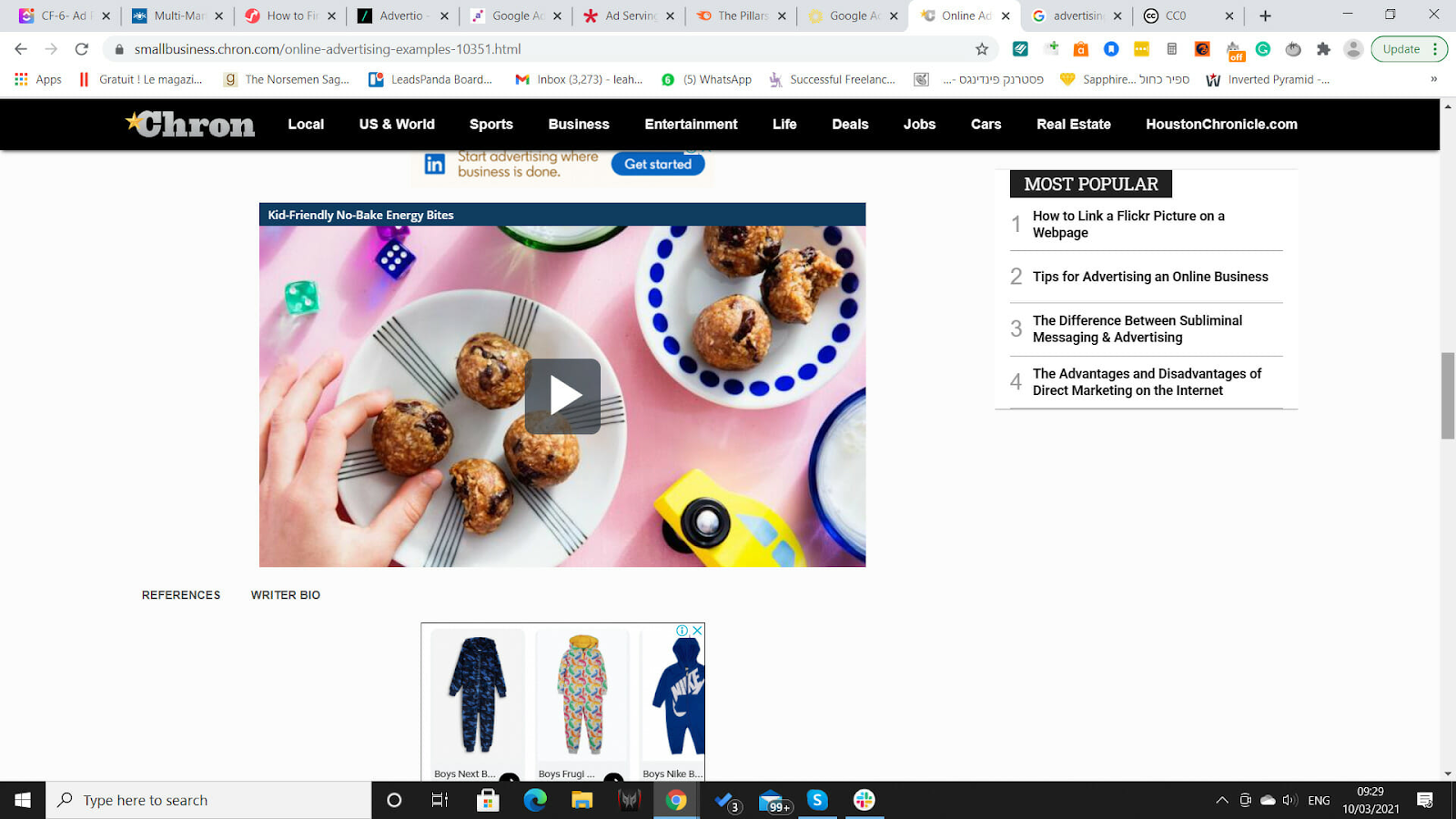This screenshot has width=1456, height=819.
Task: Switch to the "Multi-Mar" tab
Action: coord(178,15)
